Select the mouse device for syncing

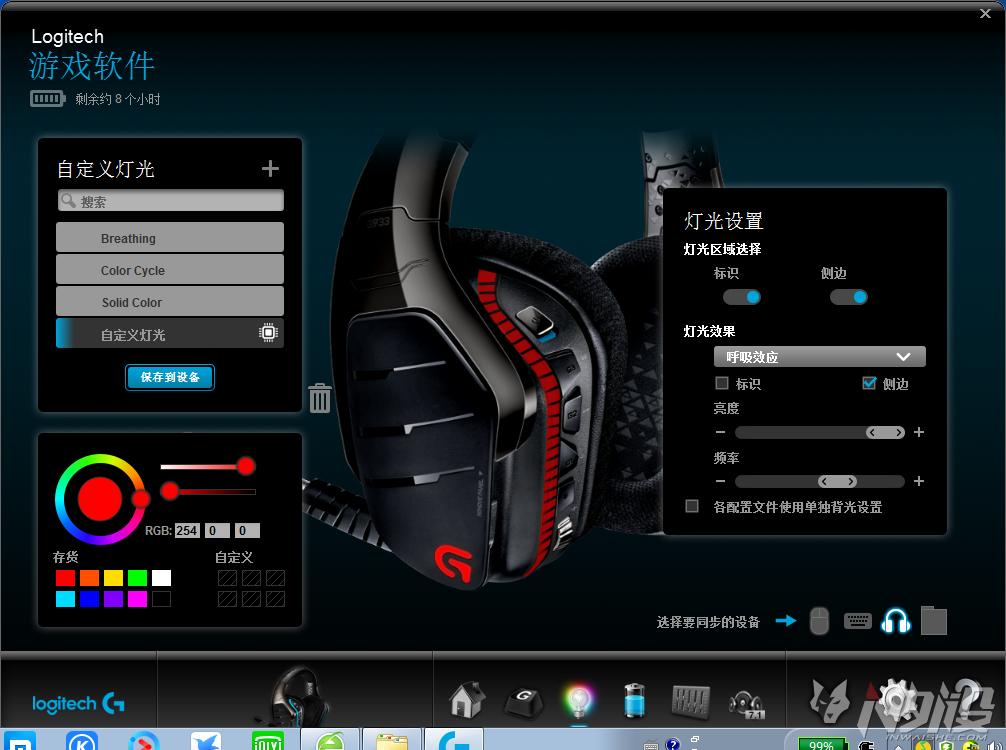pyautogui.click(x=818, y=621)
